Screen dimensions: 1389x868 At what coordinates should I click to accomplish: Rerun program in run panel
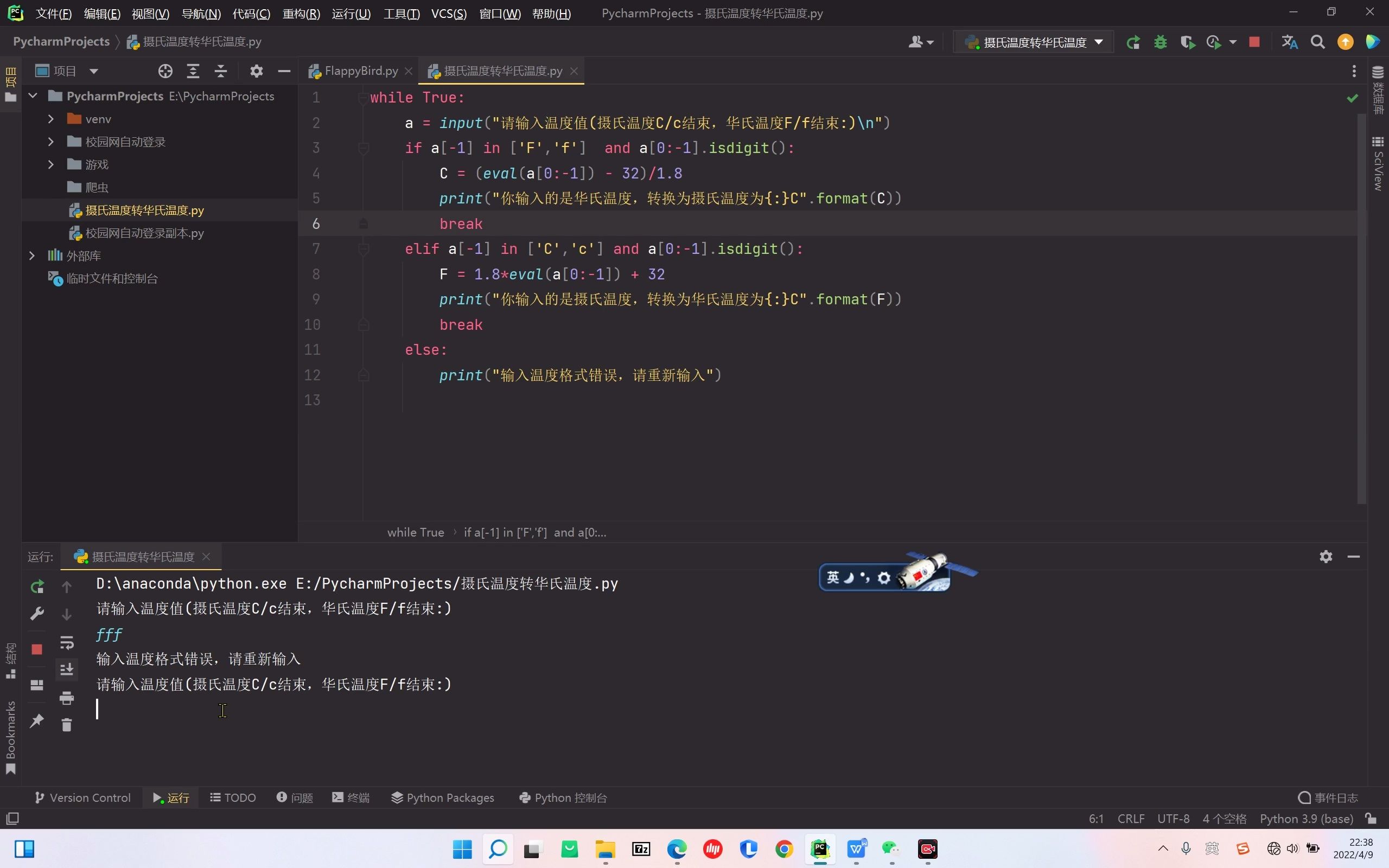37,586
